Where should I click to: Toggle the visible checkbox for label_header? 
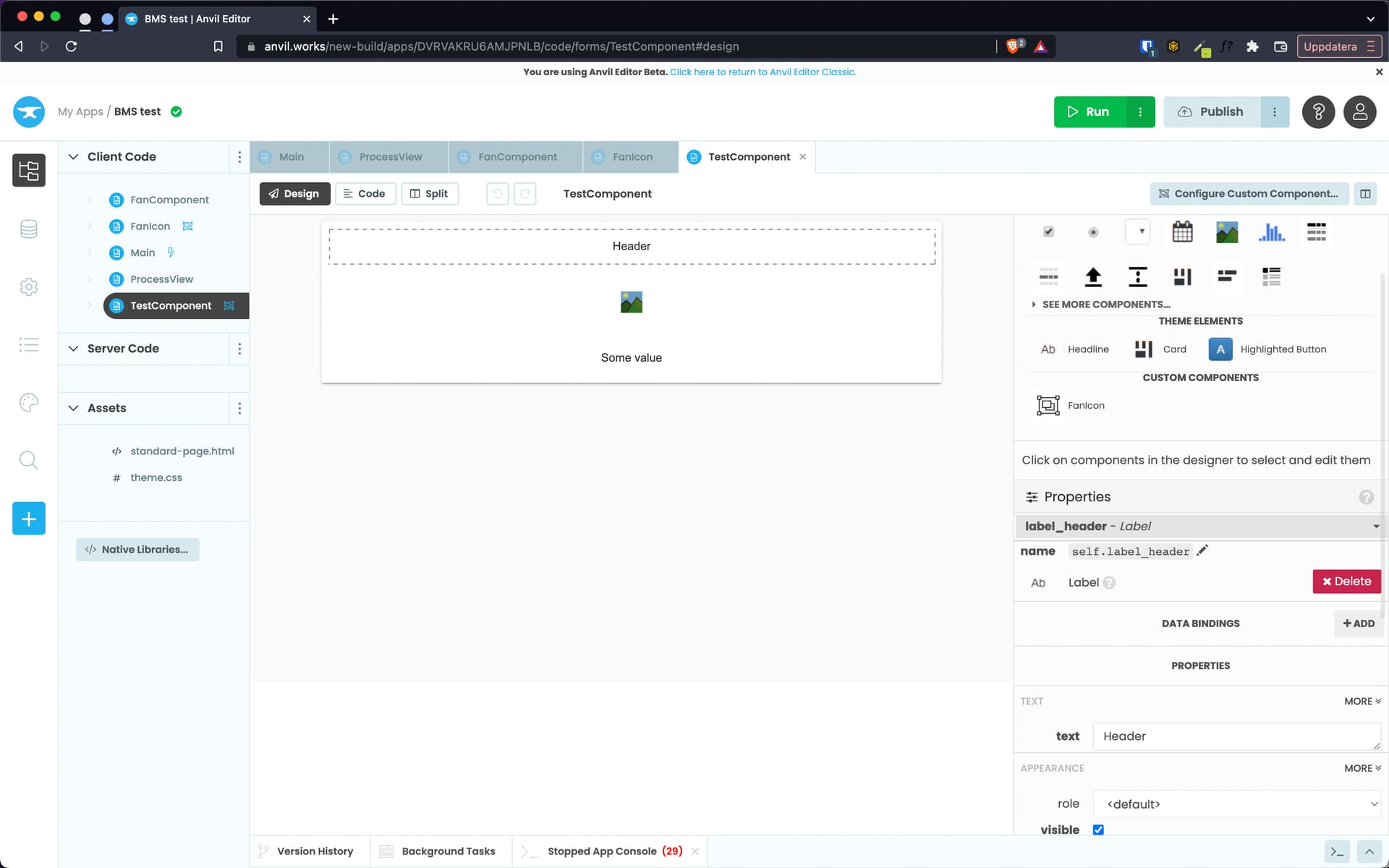click(x=1099, y=830)
